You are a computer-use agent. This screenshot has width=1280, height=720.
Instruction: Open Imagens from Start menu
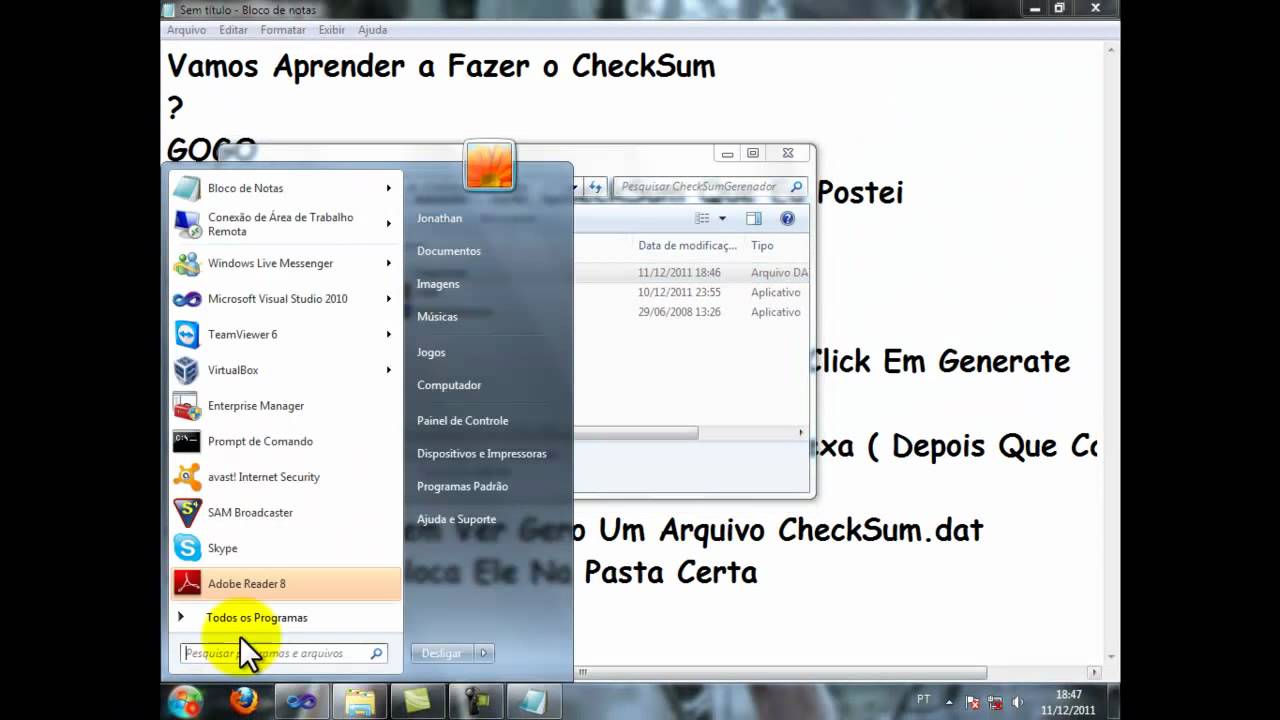point(438,284)
